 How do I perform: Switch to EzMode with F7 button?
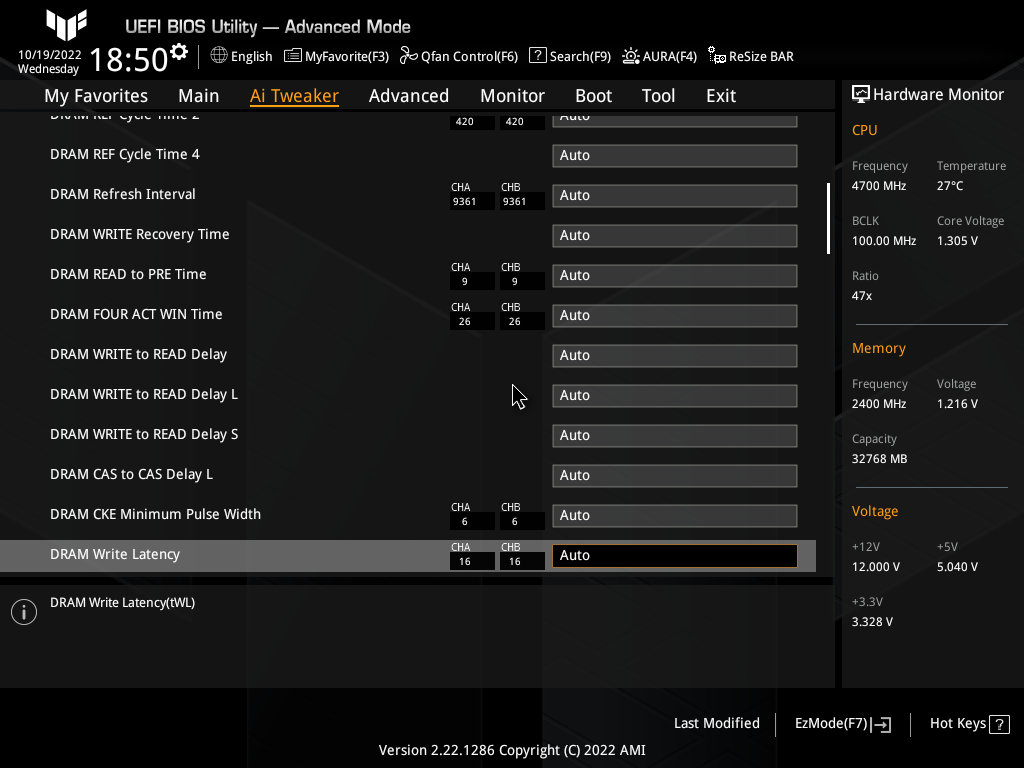pyautogui.click(x=841, y=723)
